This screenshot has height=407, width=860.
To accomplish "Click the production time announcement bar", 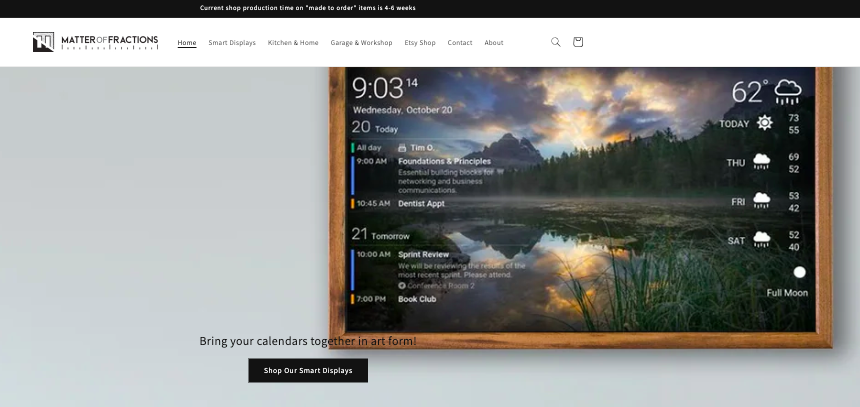I will 308,8.
